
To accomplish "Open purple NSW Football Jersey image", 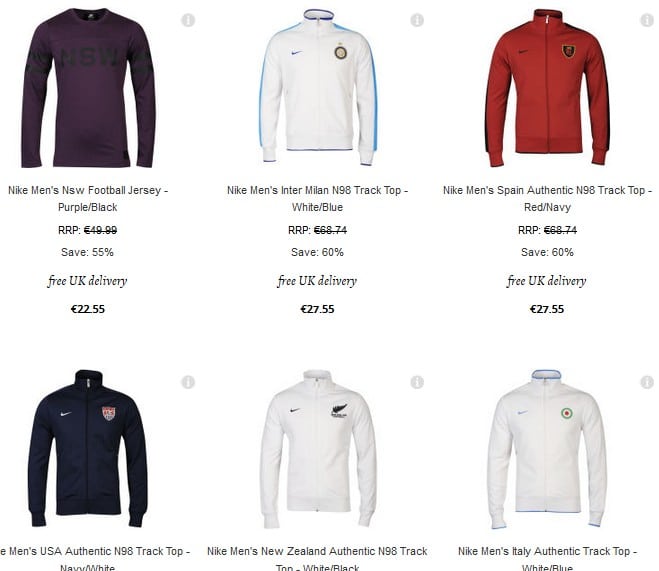I will pyautogui.click(x=88, y=88).
